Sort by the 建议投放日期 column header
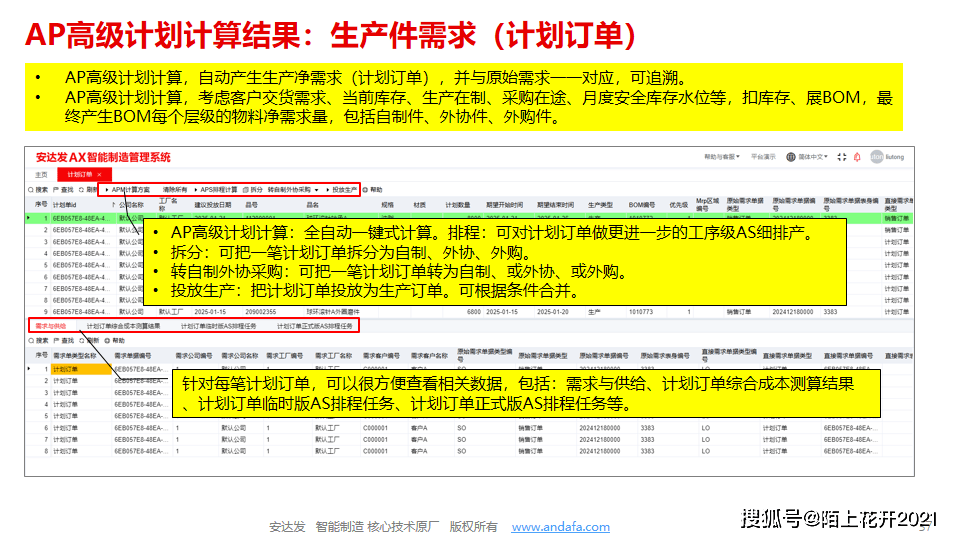 point(213,205)
